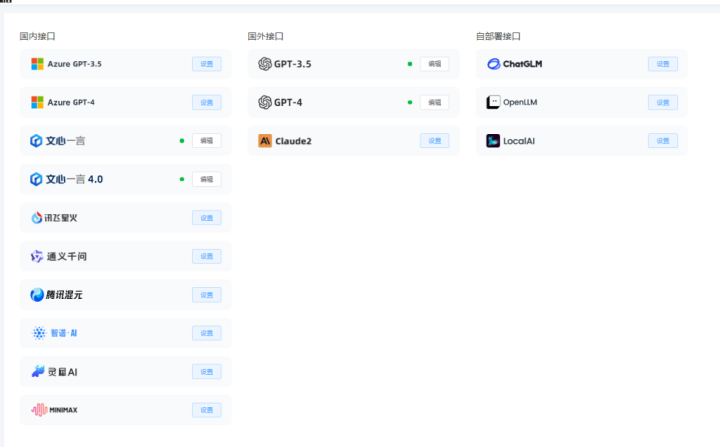Image resolution: width=720 pixels, height=447 pixels.
Task: Open 设置 for Azure GPT-4
Action: (x=206, y=102)
